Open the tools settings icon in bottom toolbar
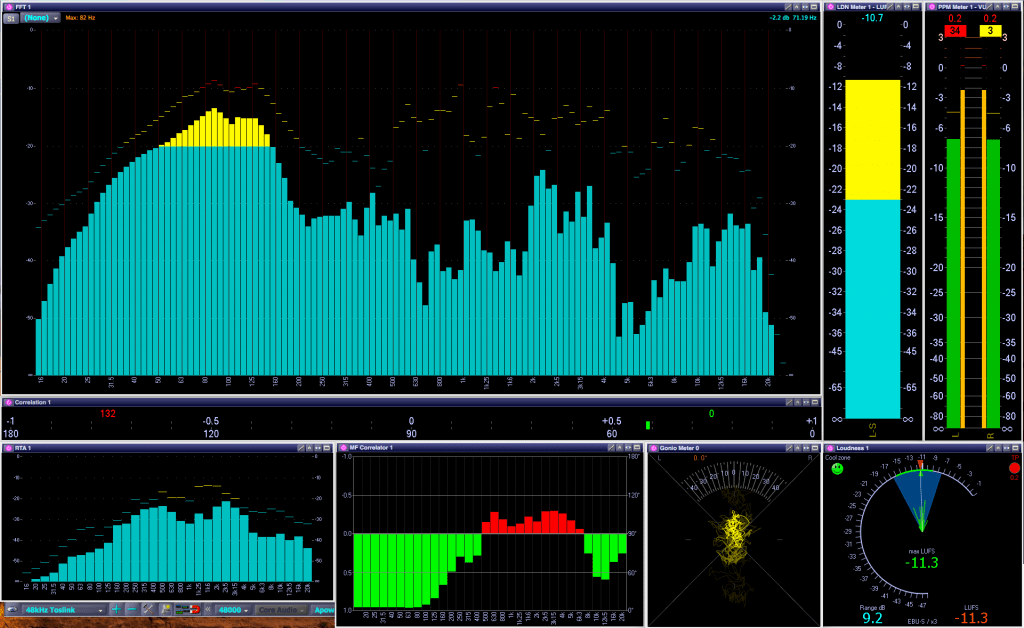The image size is (1024, 628). pyautogui.click(x=148, y=610)
